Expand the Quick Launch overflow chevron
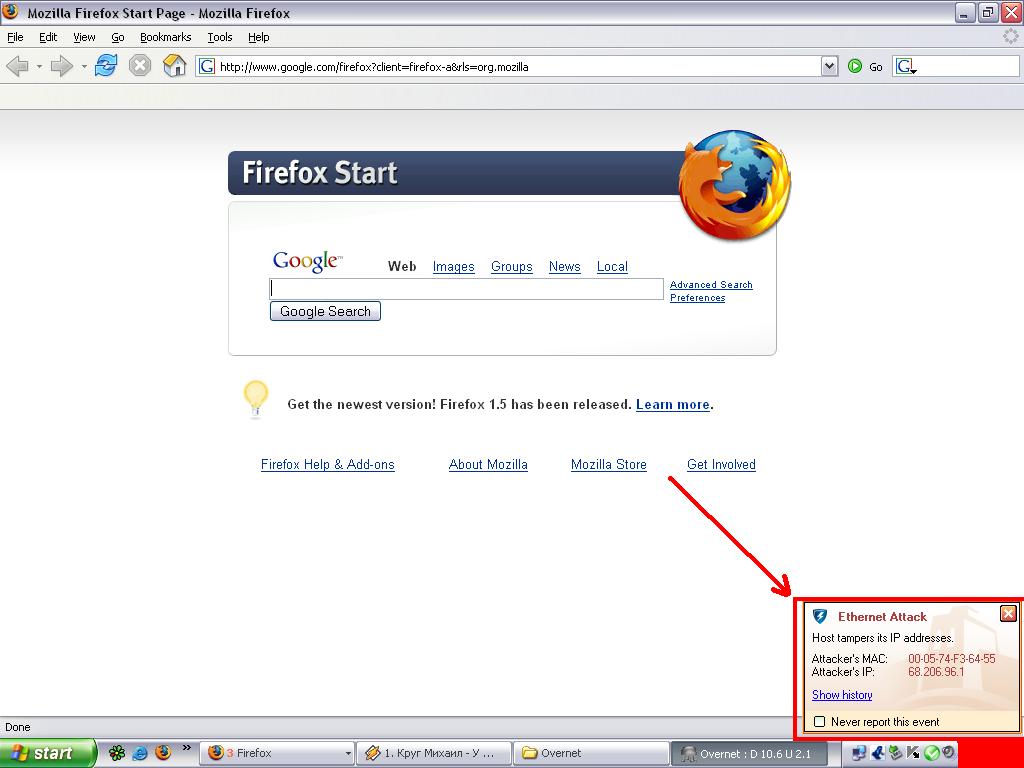1024x768 pixels. coord(187,748)
